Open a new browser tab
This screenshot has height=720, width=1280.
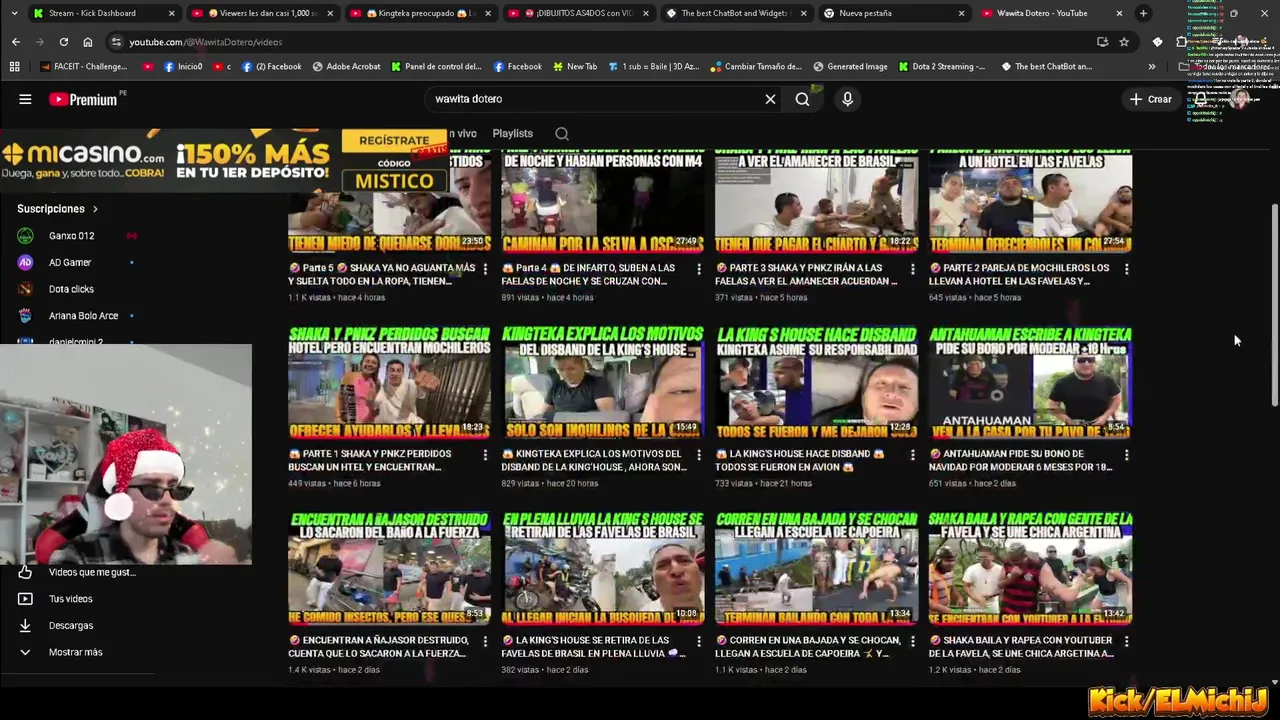pyautogui.click(x=1143, y=13)
